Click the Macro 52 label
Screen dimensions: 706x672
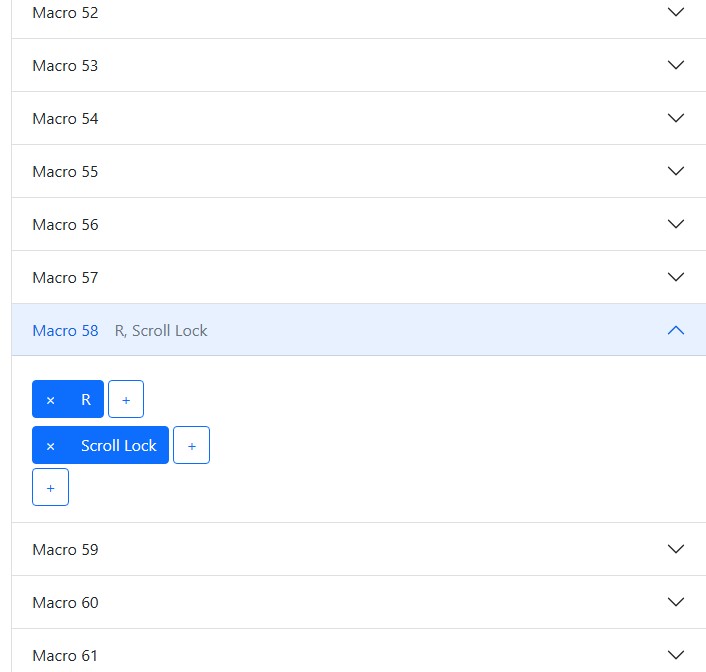point(65,12)
